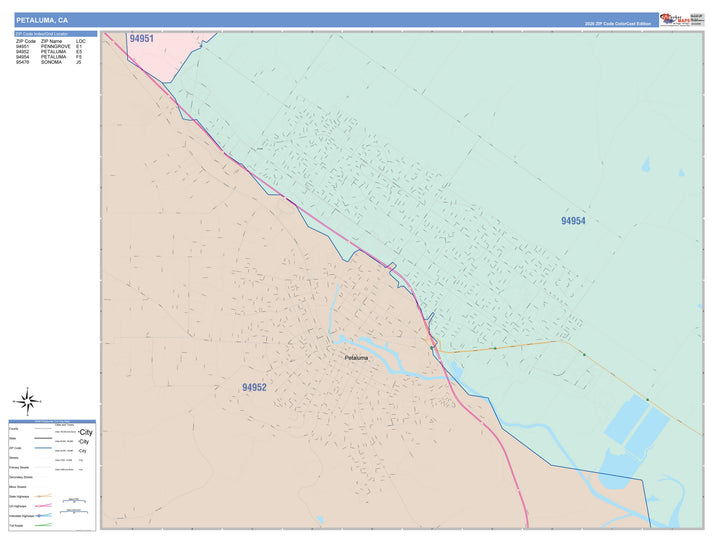Click the State Highways legend symbol

coord(44,496)
